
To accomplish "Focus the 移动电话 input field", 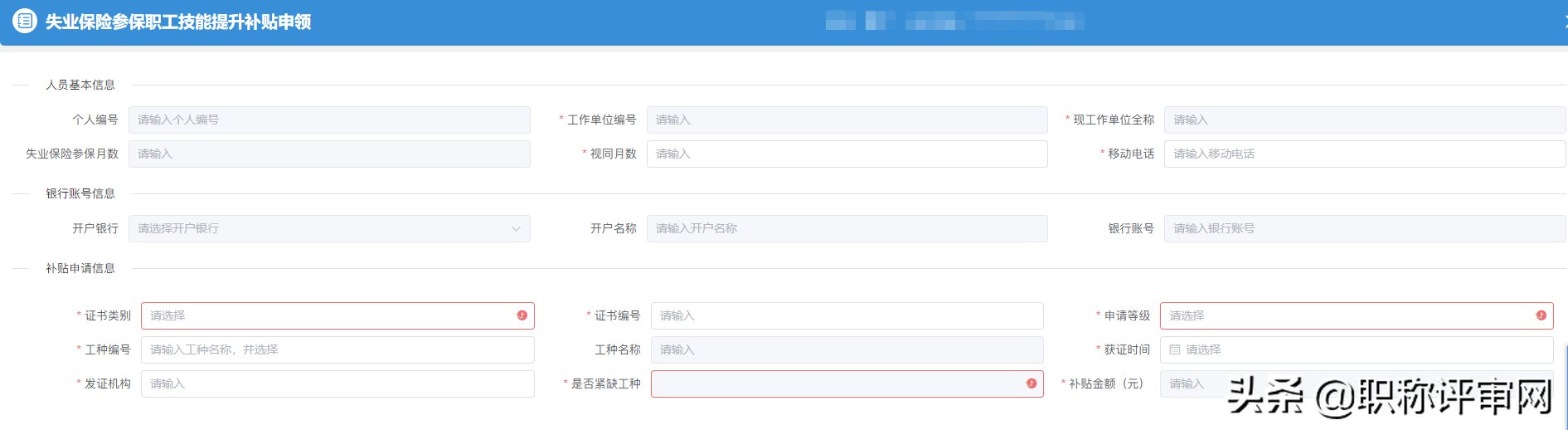I will [1365, 154].
